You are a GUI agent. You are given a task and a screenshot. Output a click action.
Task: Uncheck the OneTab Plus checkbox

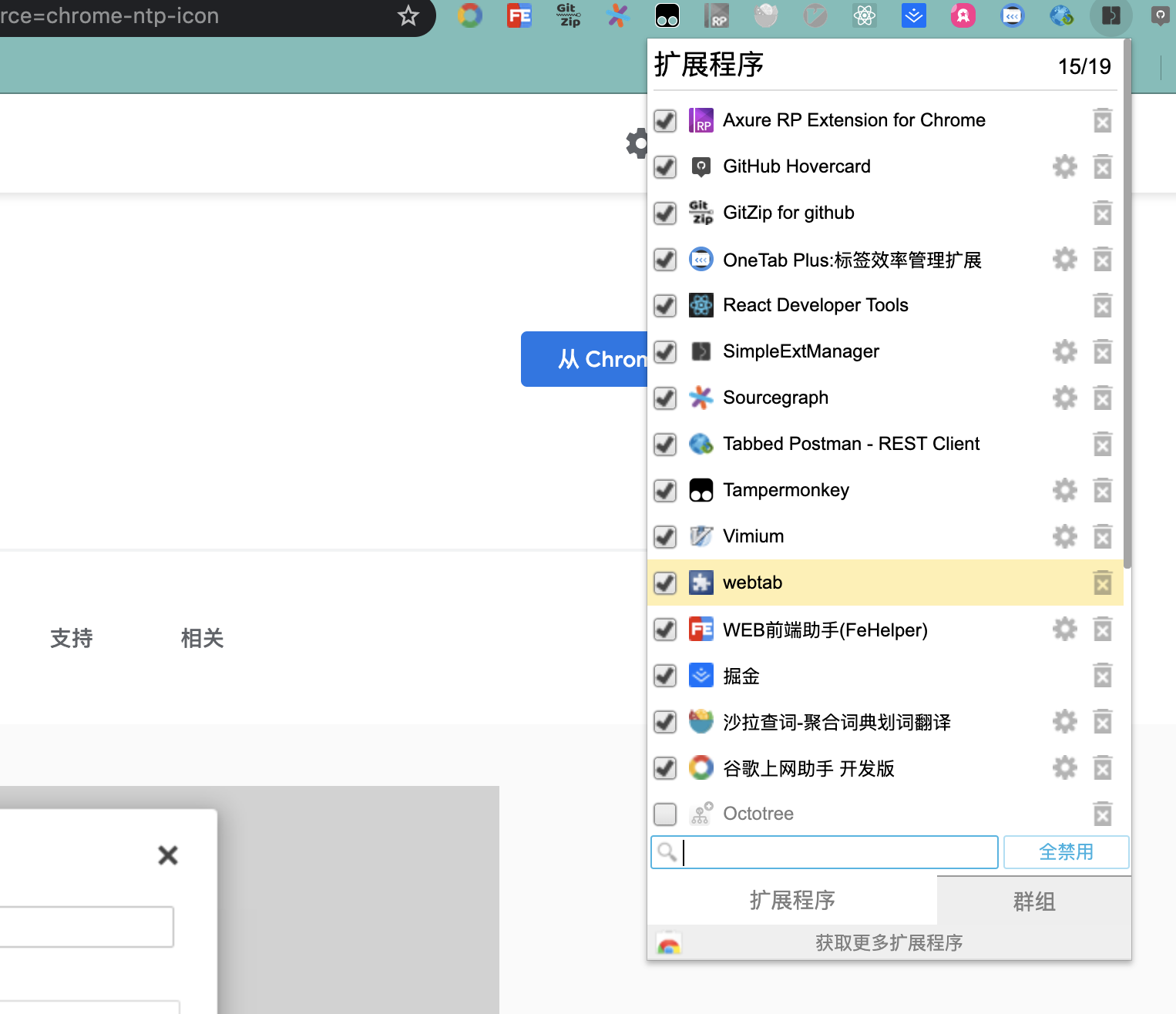coord(665,259)
